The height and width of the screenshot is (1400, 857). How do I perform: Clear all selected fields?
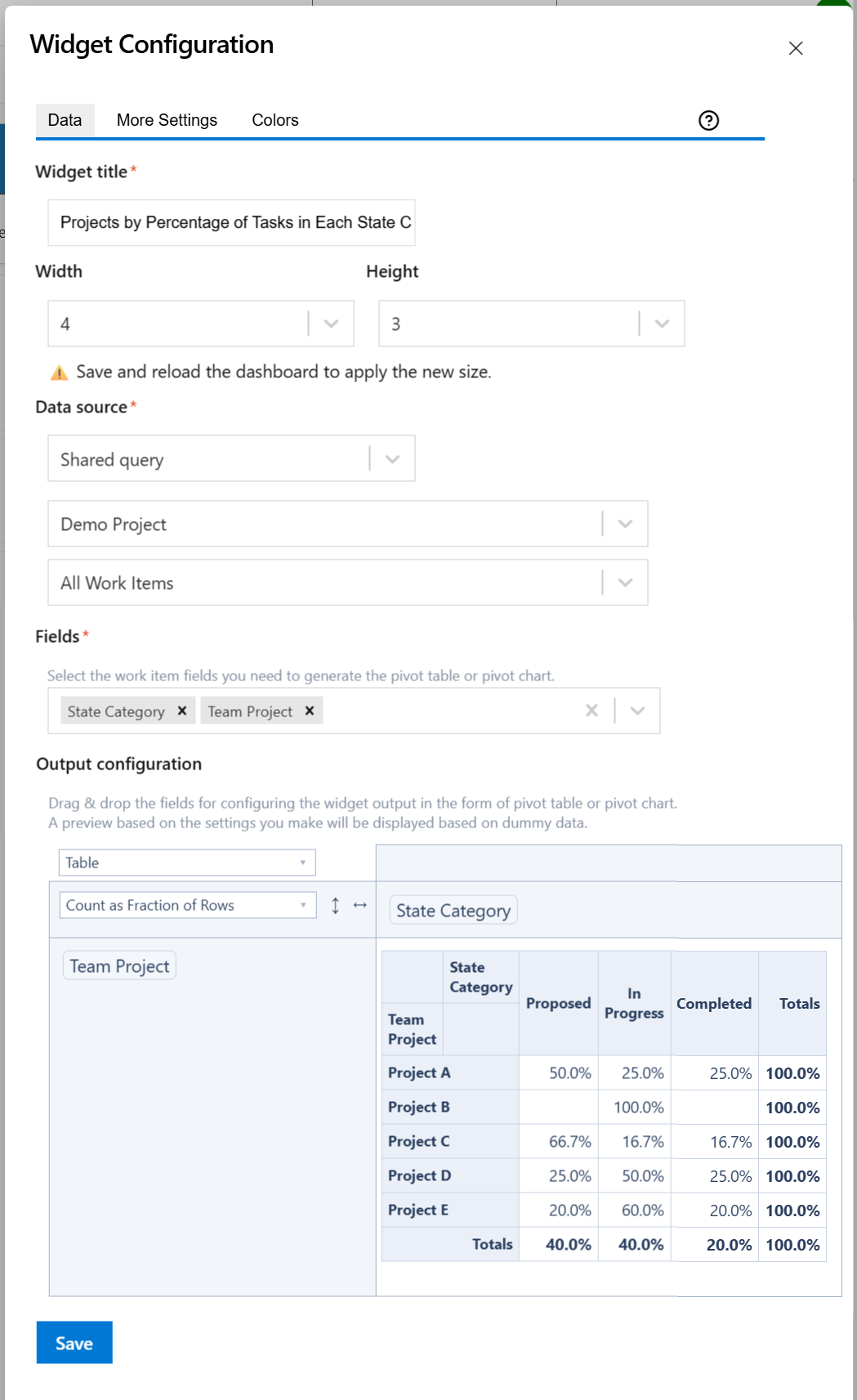click(x=592, y=711)
